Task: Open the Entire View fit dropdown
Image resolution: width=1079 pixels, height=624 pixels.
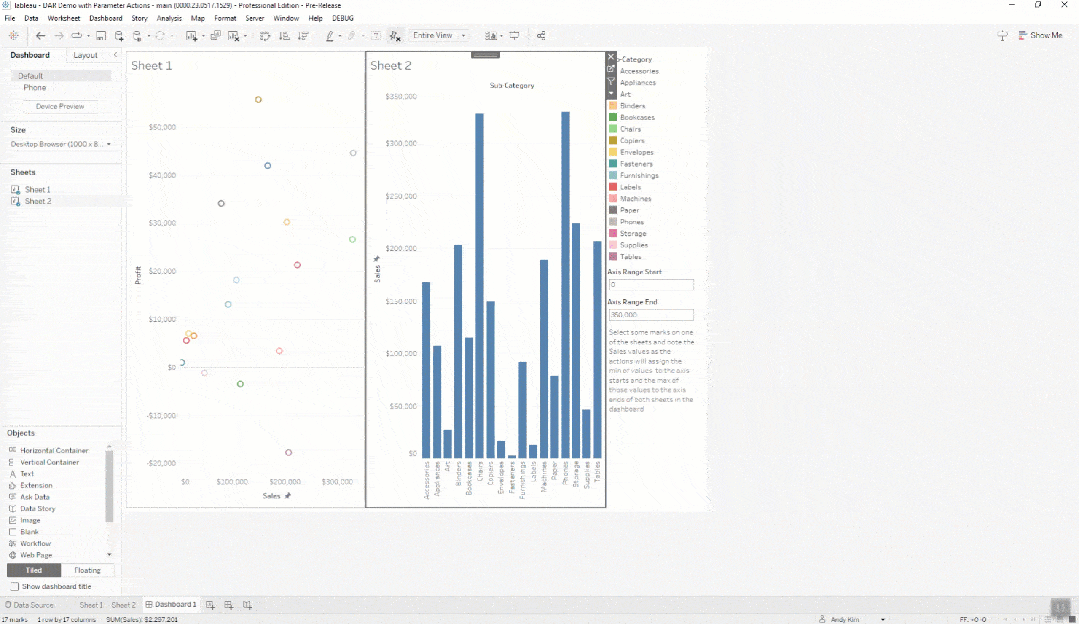Action: [x=440, y=36]
